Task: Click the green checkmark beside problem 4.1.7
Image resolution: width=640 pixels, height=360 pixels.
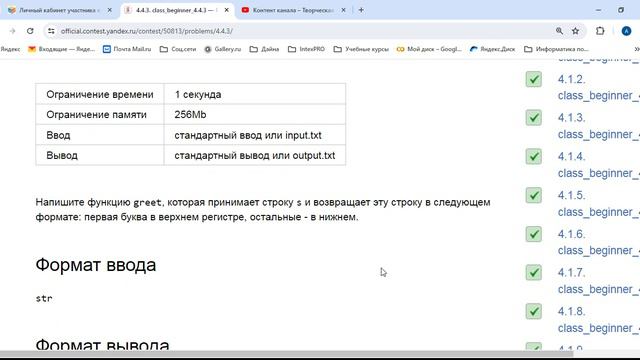Action: pyautogui.click(x=533, y=273)
